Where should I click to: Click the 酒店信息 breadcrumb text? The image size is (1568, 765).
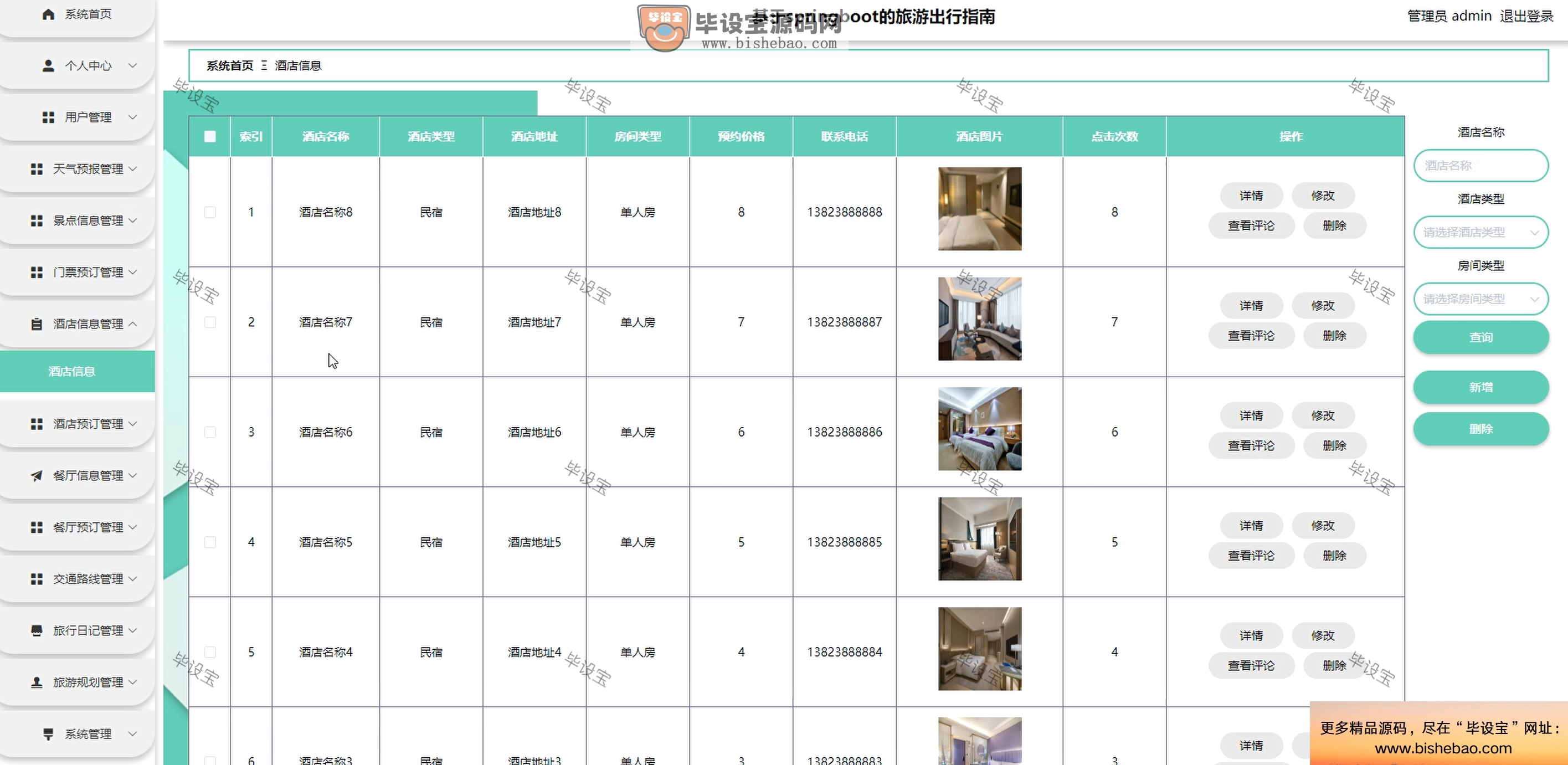(299, 66)
